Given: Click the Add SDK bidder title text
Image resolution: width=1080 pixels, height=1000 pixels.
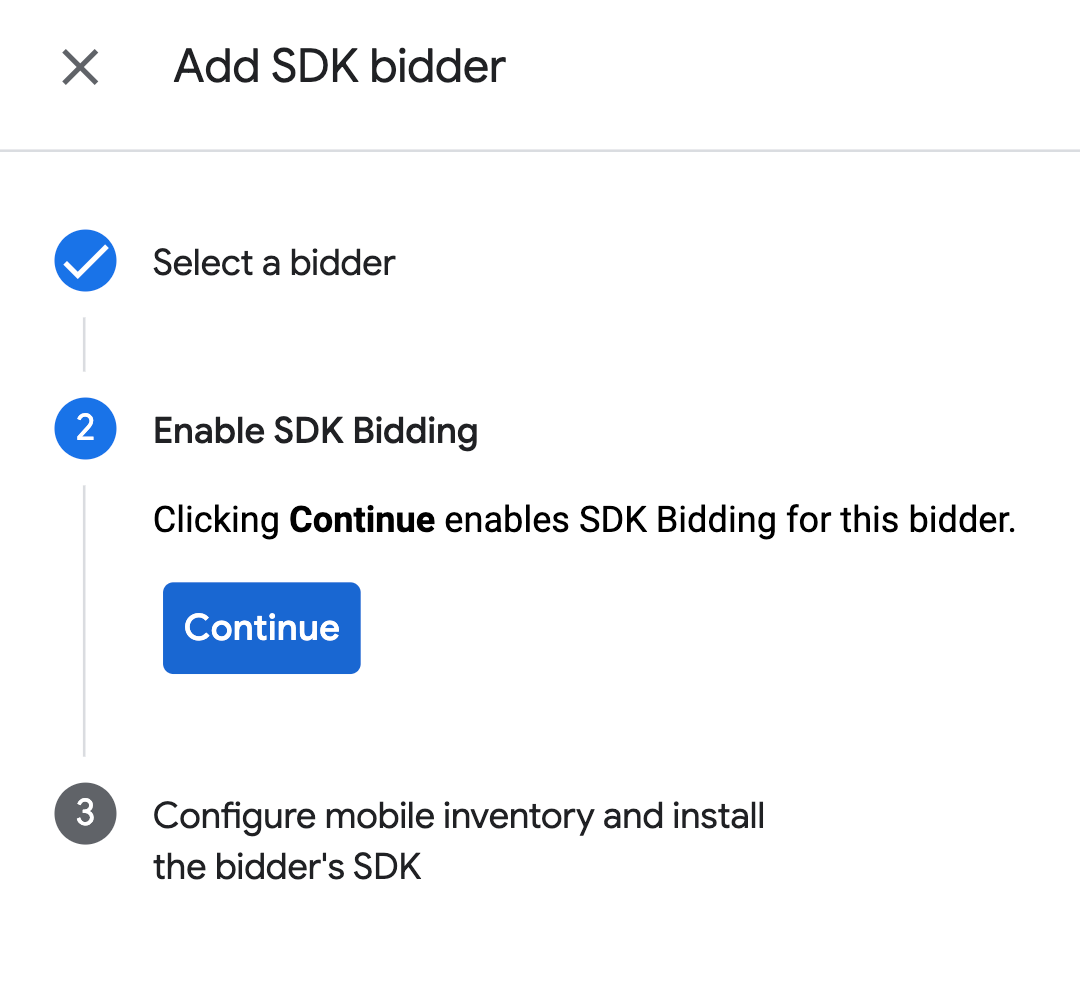Looking at the screenshot, I should 339,67.
